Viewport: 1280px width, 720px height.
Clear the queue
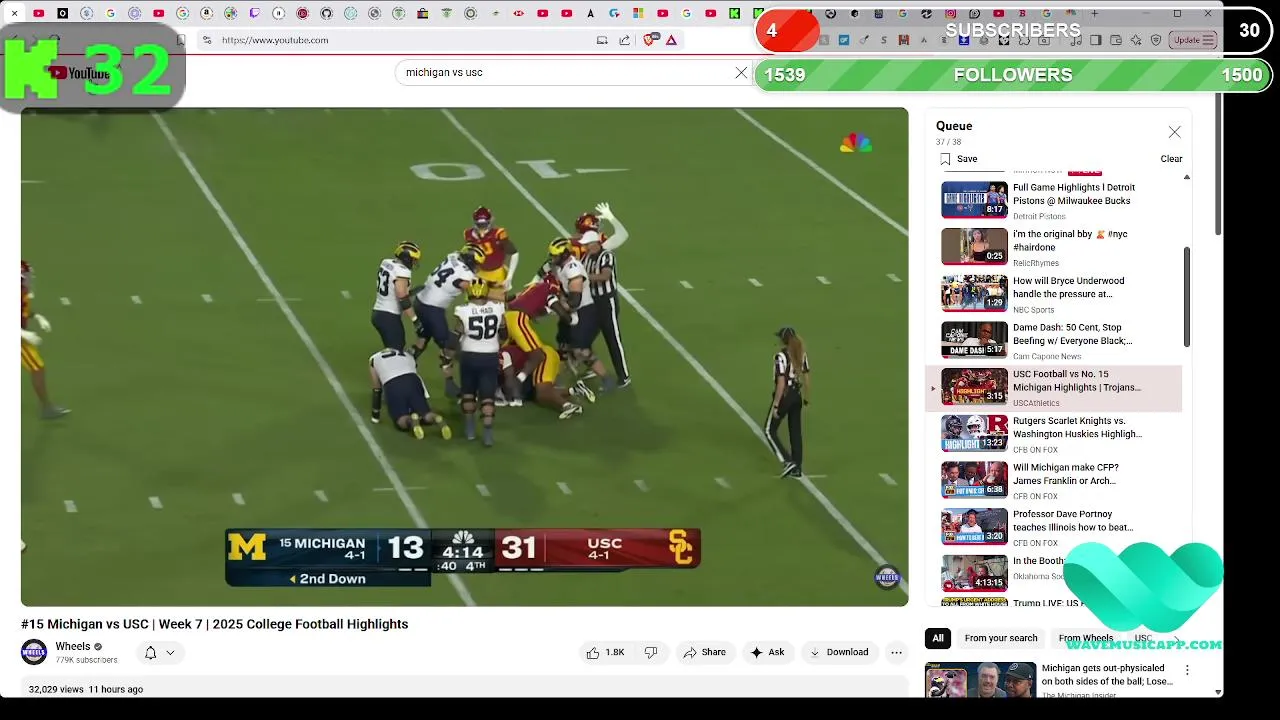[1171, 159]
